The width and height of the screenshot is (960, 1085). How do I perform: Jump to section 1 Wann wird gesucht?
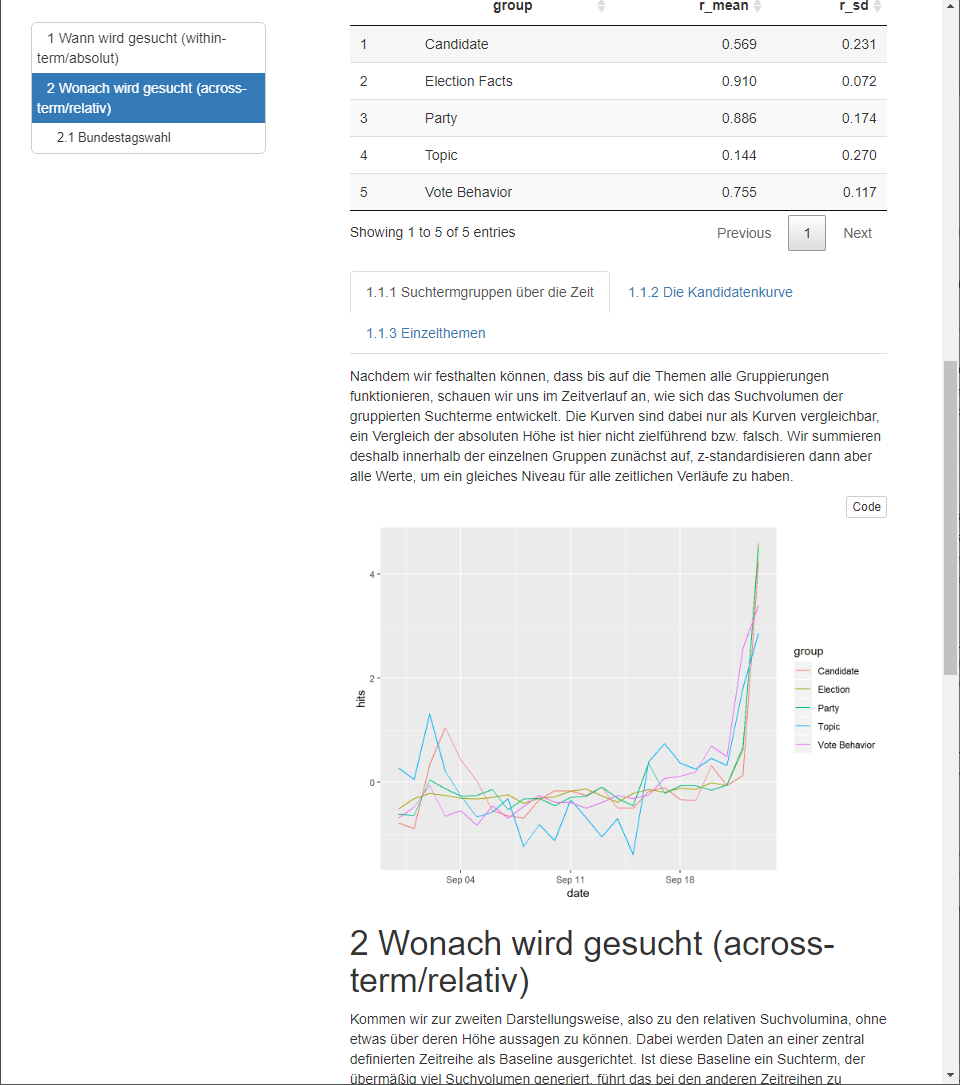[x=148, y=48]
